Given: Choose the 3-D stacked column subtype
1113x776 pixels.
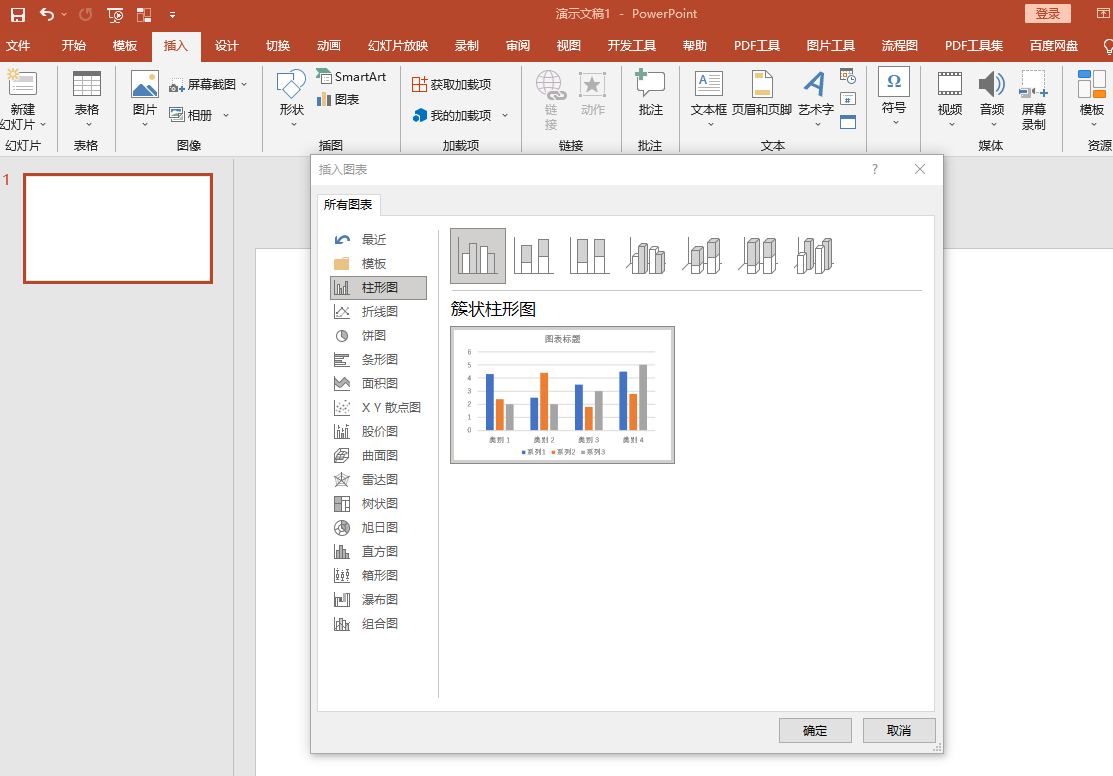Looking at the screenshot, I should [702, 256].
